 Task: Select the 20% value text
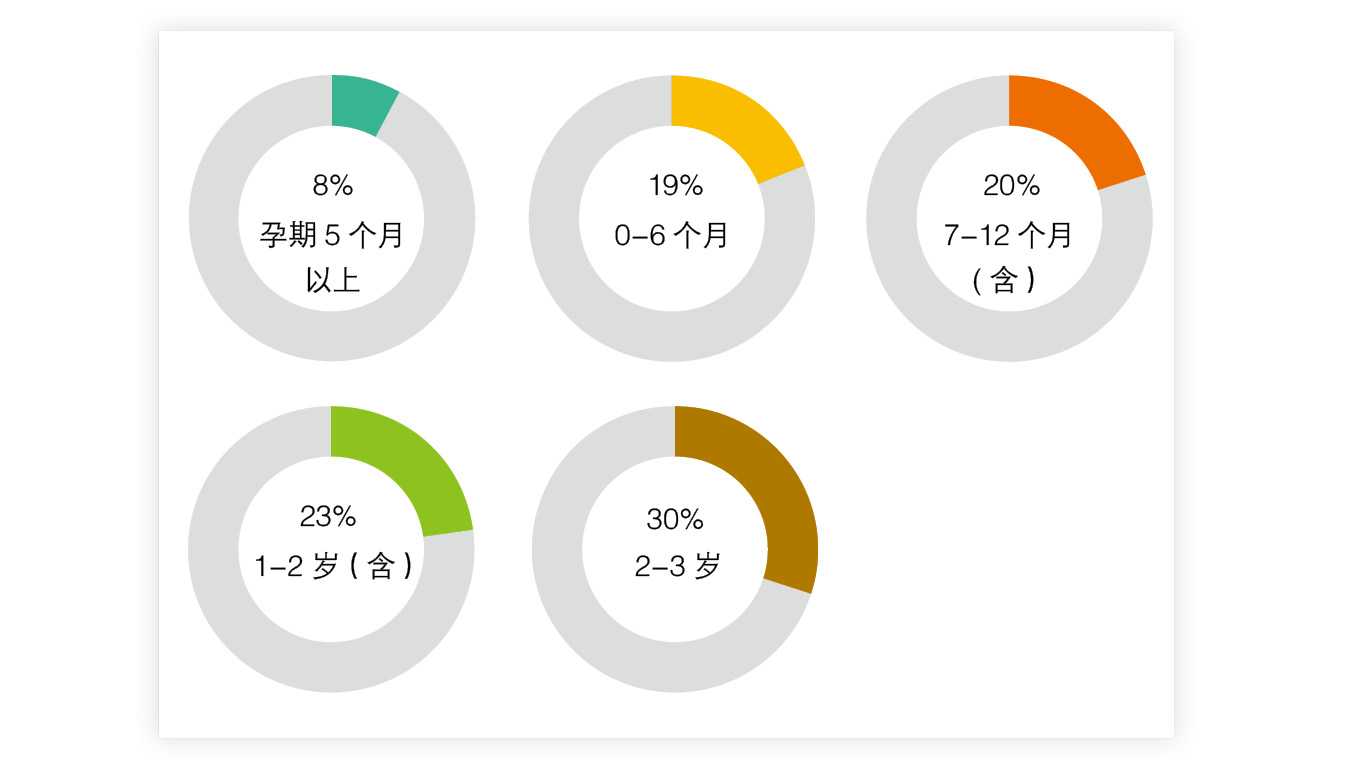pyautogui.click(x=1011, y=186)
